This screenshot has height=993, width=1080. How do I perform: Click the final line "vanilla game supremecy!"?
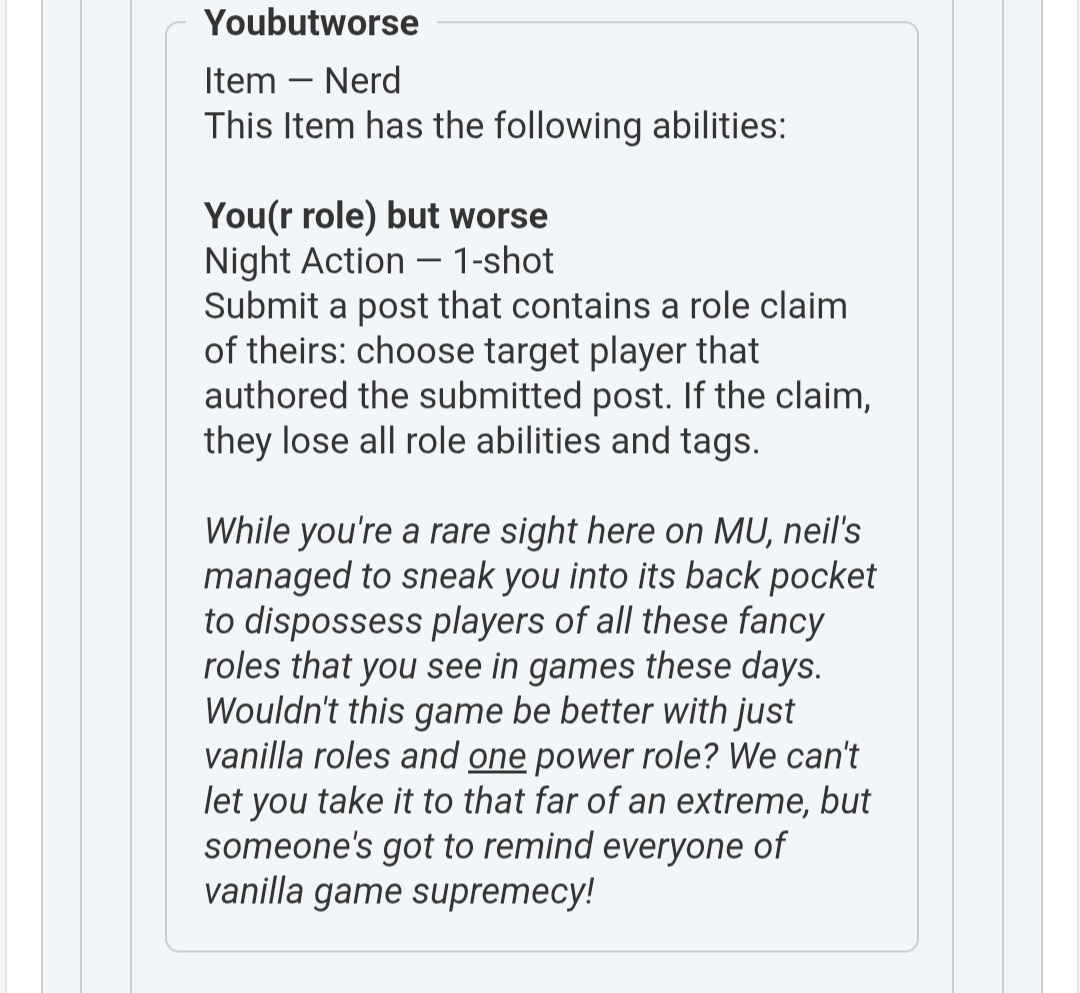[399, 891]
